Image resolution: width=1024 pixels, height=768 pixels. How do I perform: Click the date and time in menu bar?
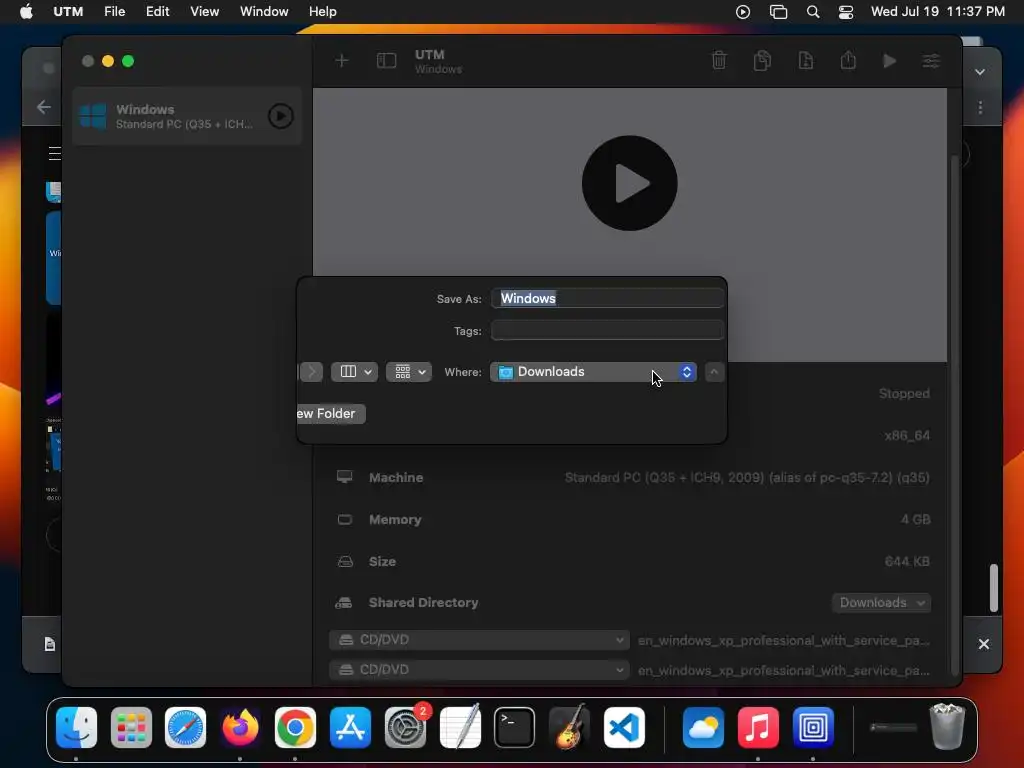938,12
